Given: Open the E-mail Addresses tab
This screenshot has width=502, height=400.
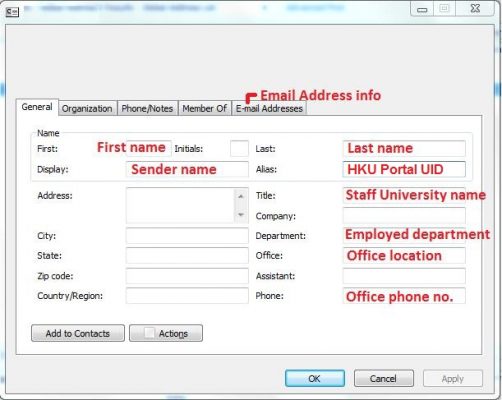Looking at the screenshot, I should (x=269, y=108).
